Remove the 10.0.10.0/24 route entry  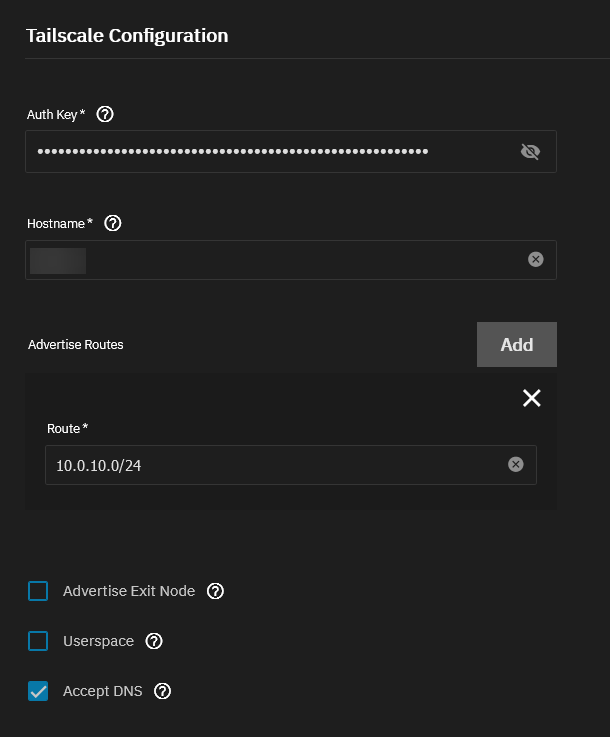[532, 398]
